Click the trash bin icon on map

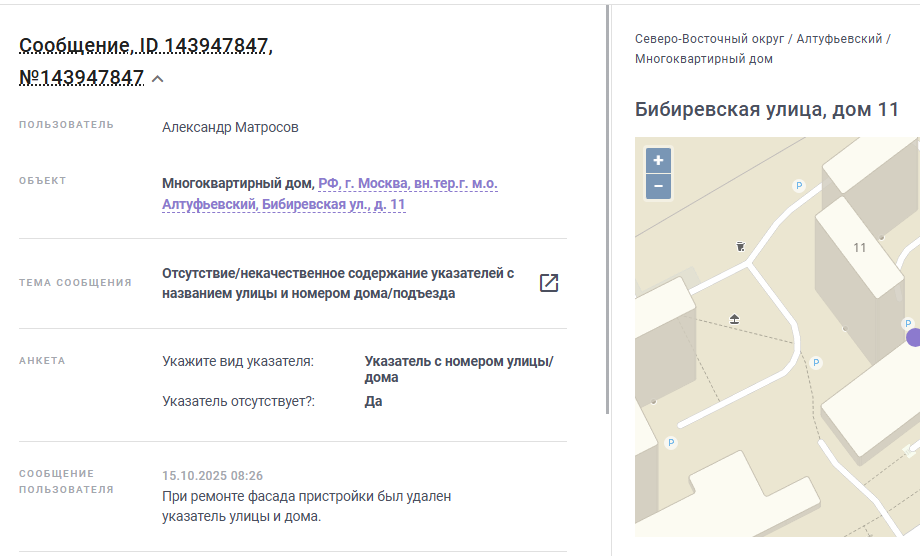coord(740,245)
